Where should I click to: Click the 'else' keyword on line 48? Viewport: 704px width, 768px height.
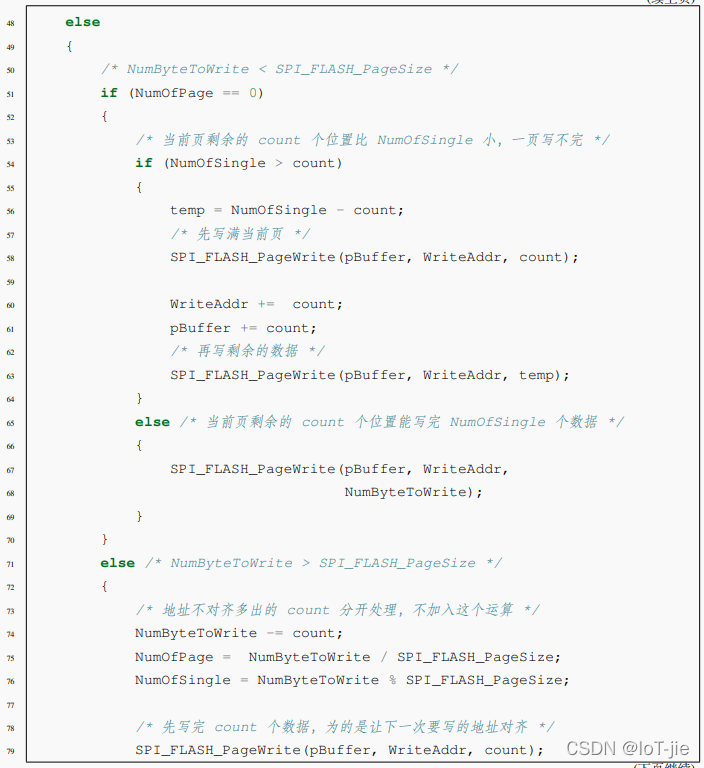coord(82,22)
